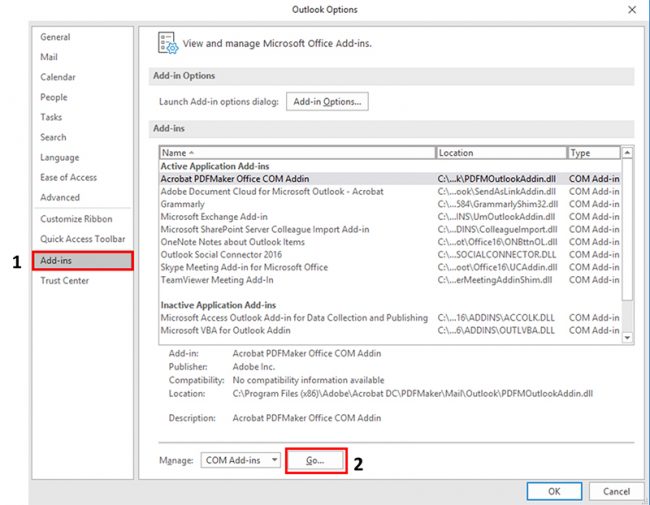Image resolution: width=650 pixels, height=505 pixels.
Task: Select Add-ins in the sidebar
Action: click(82, 260)
